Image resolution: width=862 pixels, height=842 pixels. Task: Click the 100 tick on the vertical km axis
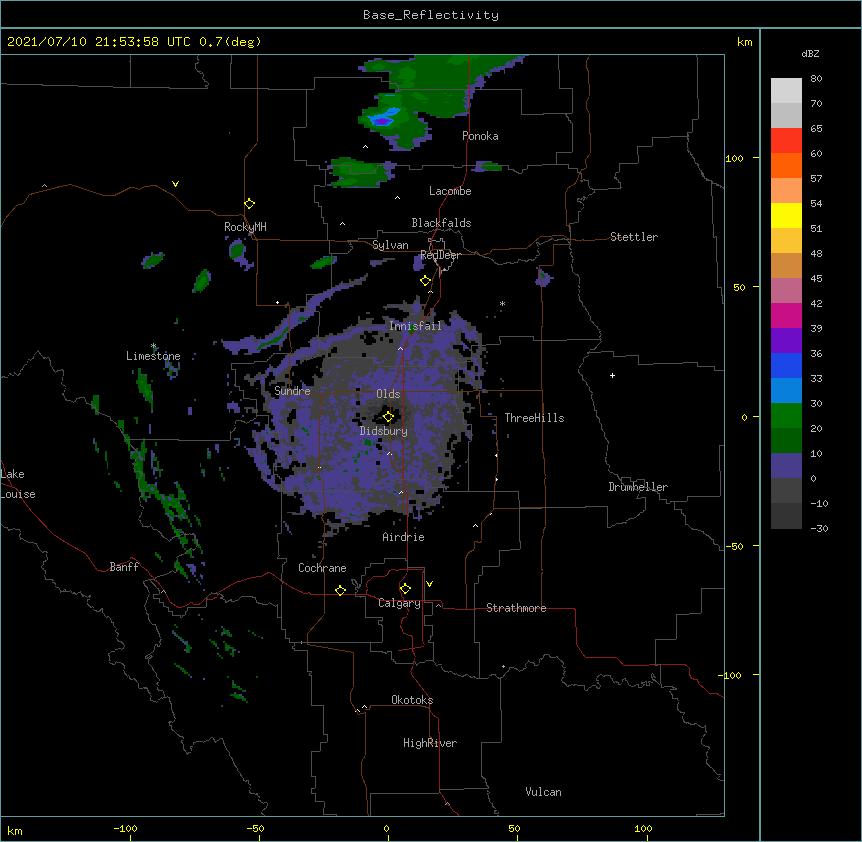pos(734,158)
